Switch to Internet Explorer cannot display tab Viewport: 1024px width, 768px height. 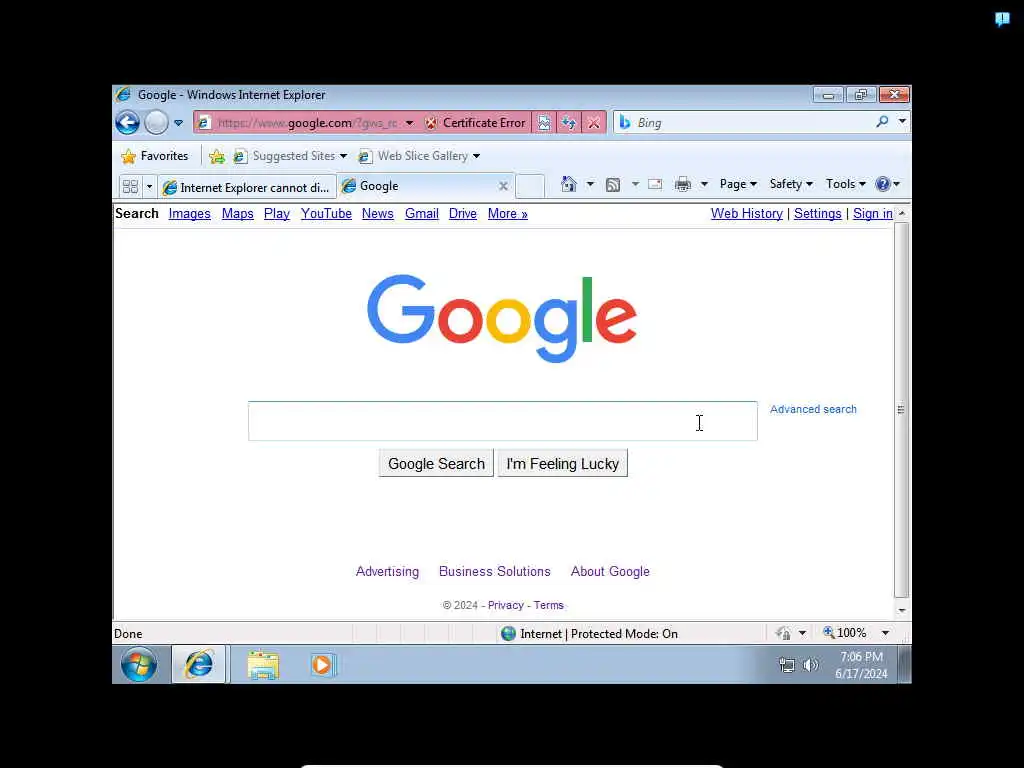pos(247,187)
